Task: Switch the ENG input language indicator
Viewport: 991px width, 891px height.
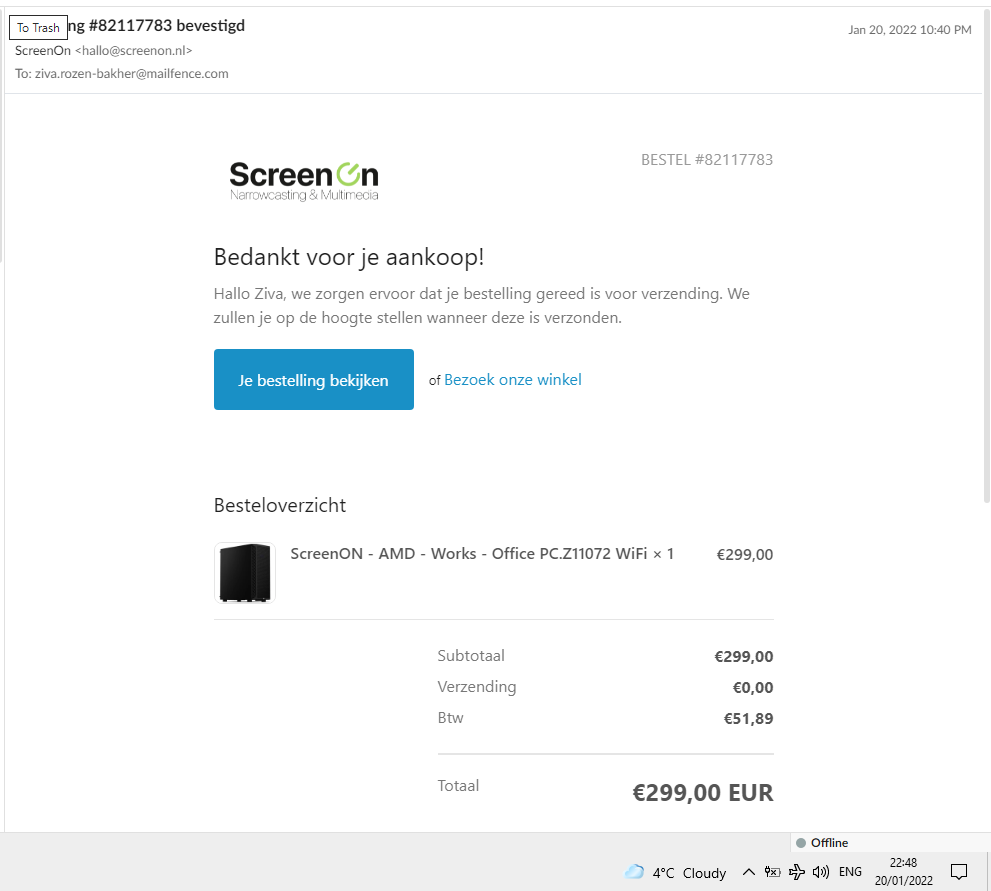Action: (850, 872)
